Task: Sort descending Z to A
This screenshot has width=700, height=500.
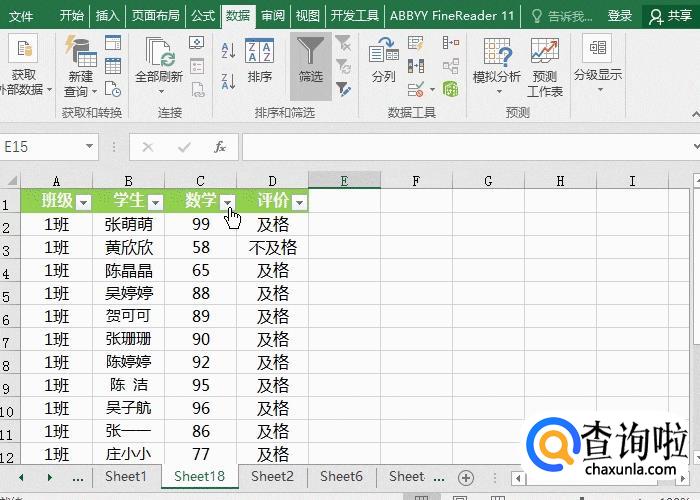Action: coord(228,82)
